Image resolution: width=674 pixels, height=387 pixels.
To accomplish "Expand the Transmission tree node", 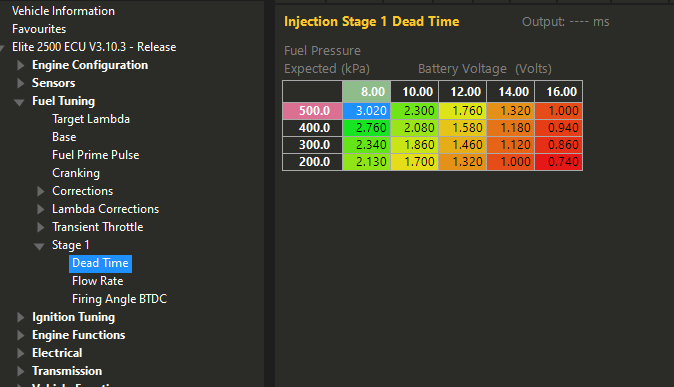I will click(x=20, y=371).
